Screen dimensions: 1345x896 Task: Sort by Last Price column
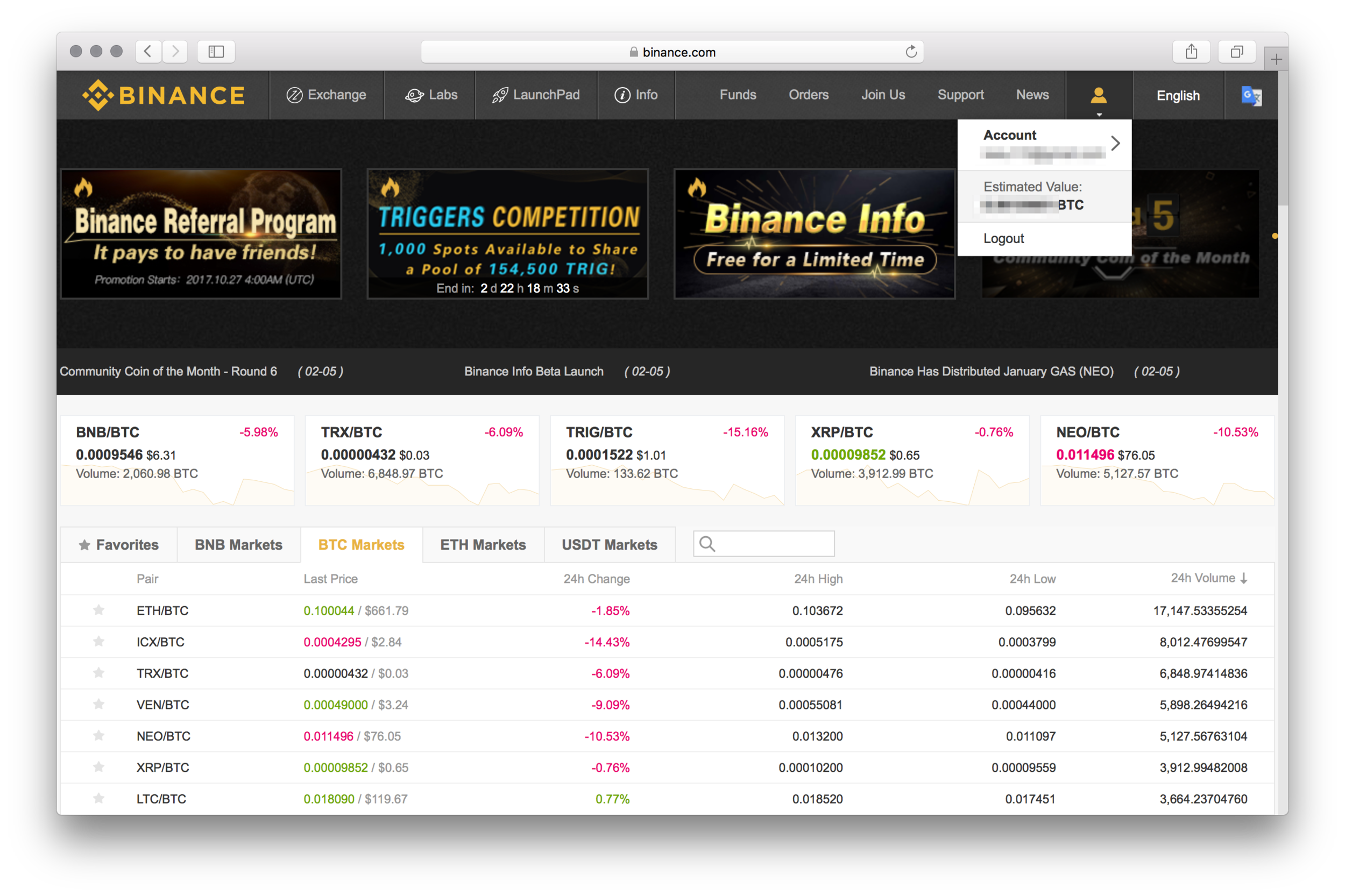(x=330, y=579)
